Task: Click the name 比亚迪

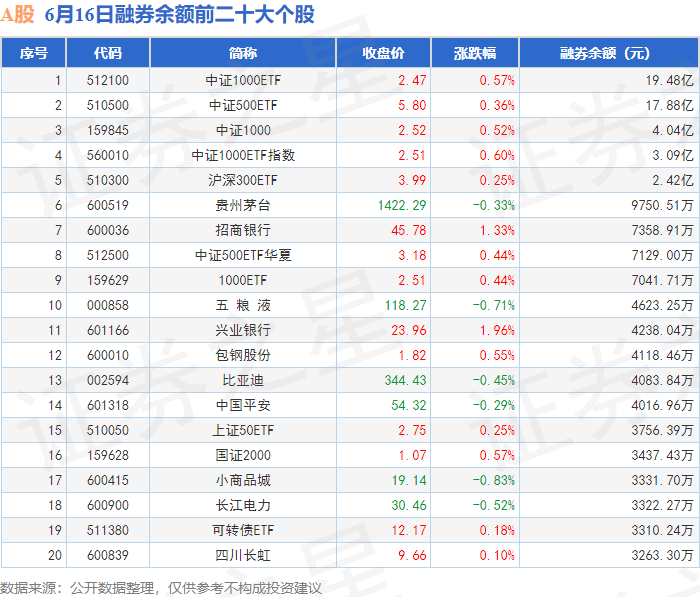Action: click(x=243, y=380)
